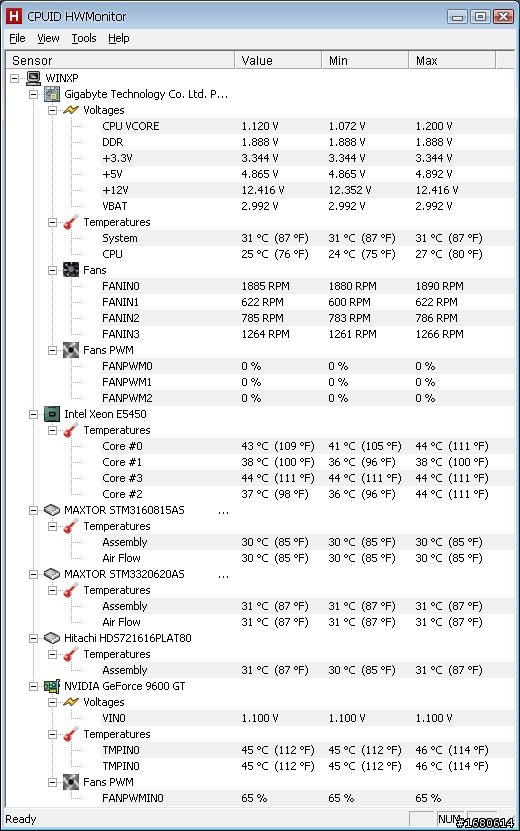Viewport: 520px width, 831px height.
Task: Click the thermometer icon under Intel Xeon
Action: pos(71,430)
